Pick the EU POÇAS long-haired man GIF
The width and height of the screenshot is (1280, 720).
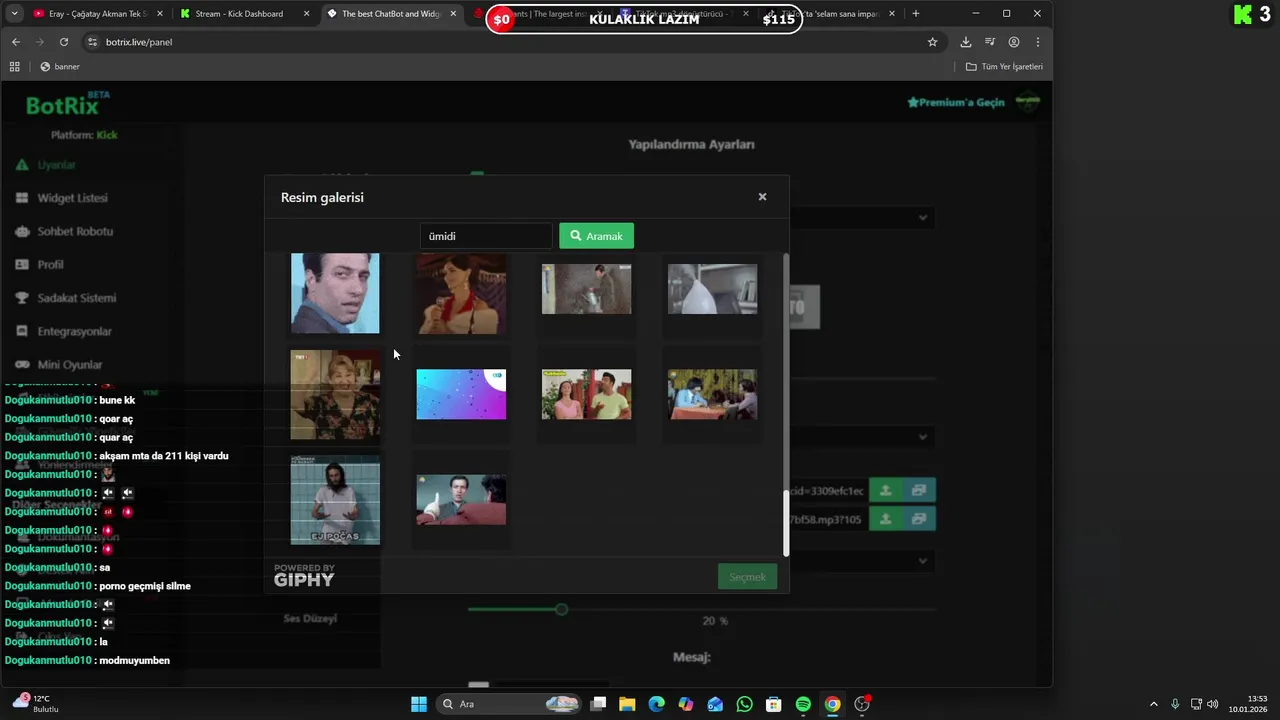(x=335, y=500)
